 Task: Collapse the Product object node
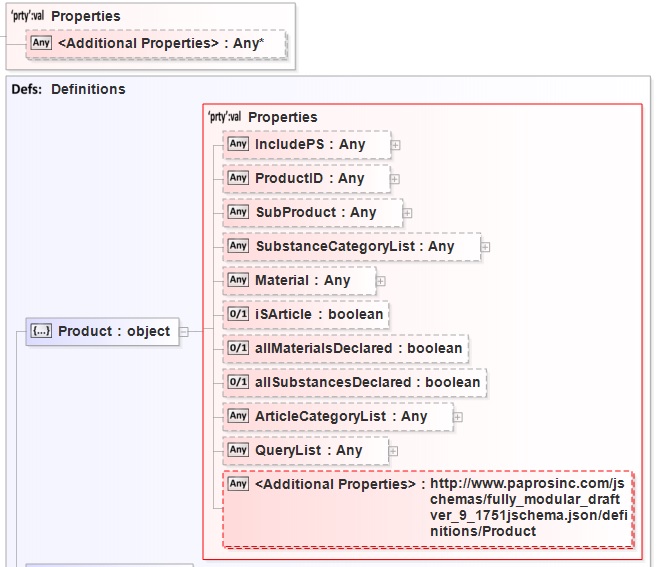pos(184,332)
